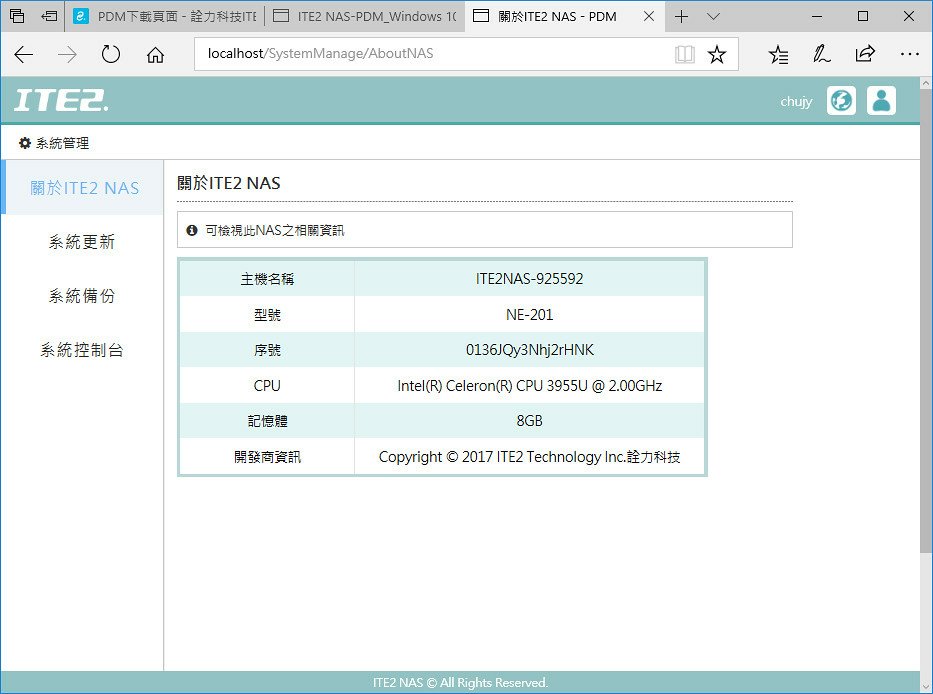Click the 開發商資訊 label cell
The image size is (933, 694).
click(267, 457)
